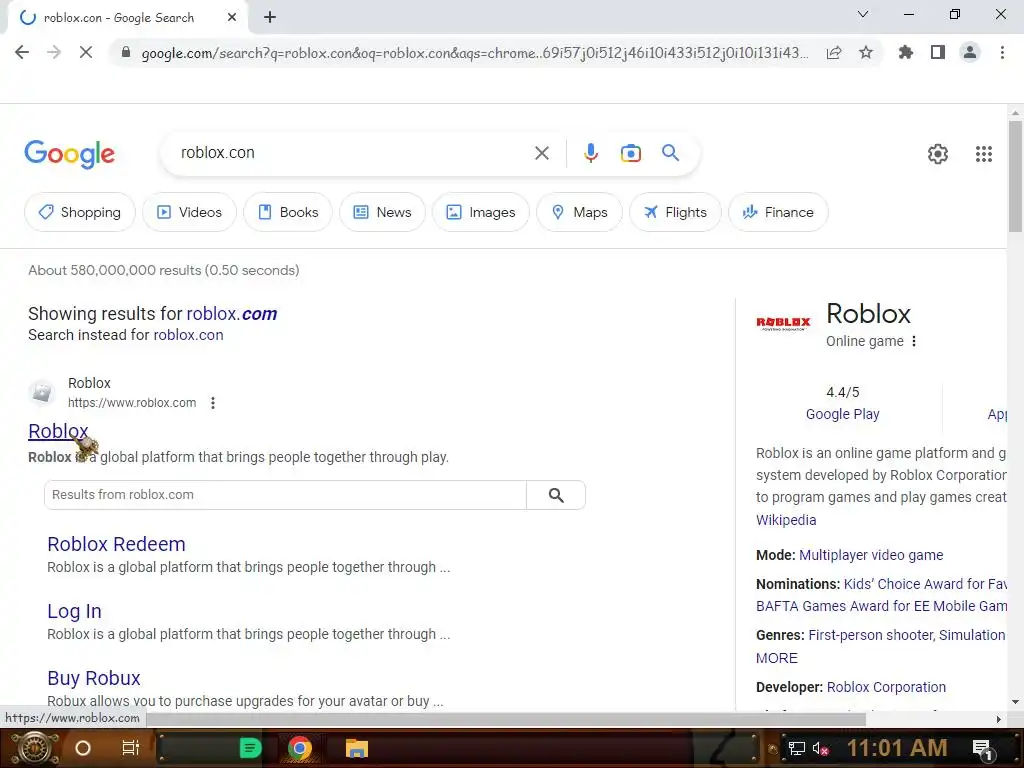Open more options for Roblox result
Image resolution: width=1024 pixels, height=768 pixels.
(212, 403)
